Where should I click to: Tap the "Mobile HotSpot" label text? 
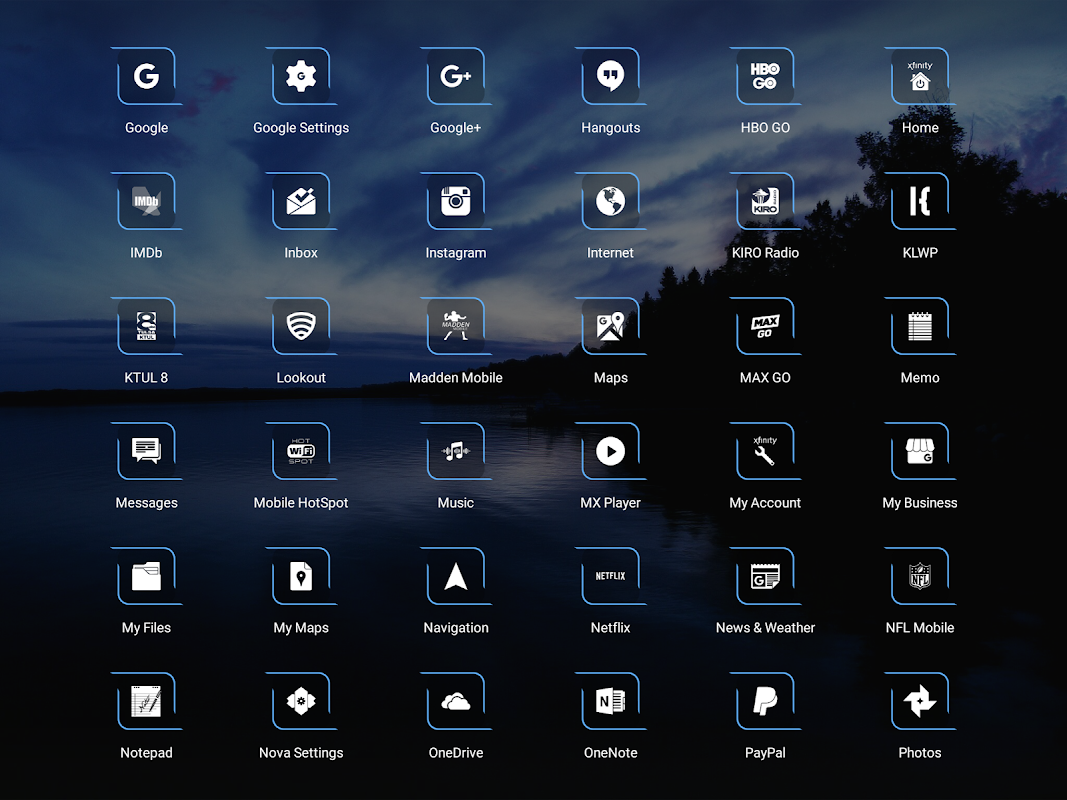301,503
